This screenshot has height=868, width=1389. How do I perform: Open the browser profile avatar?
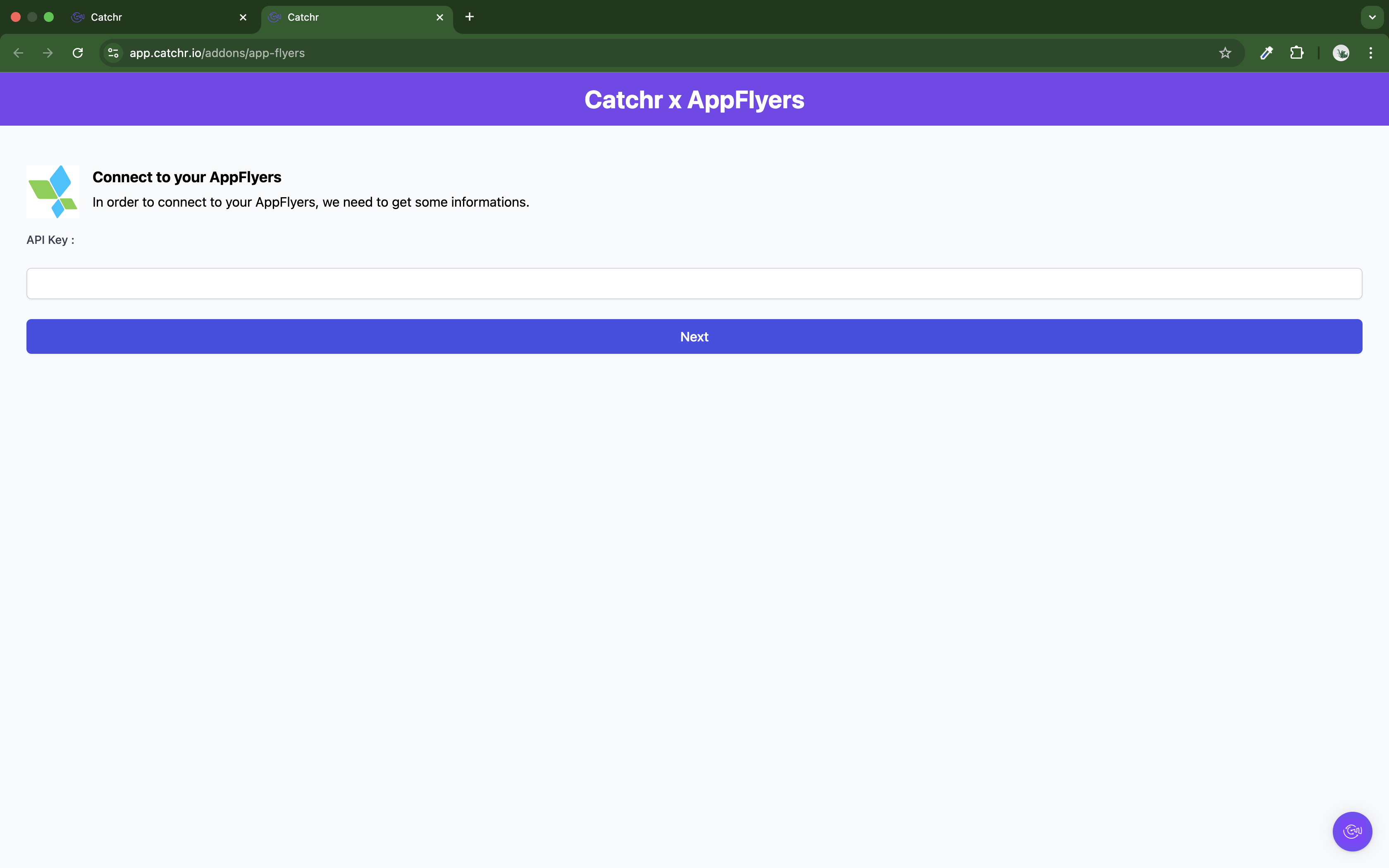pyautogui.click(x=1341, y=53)
